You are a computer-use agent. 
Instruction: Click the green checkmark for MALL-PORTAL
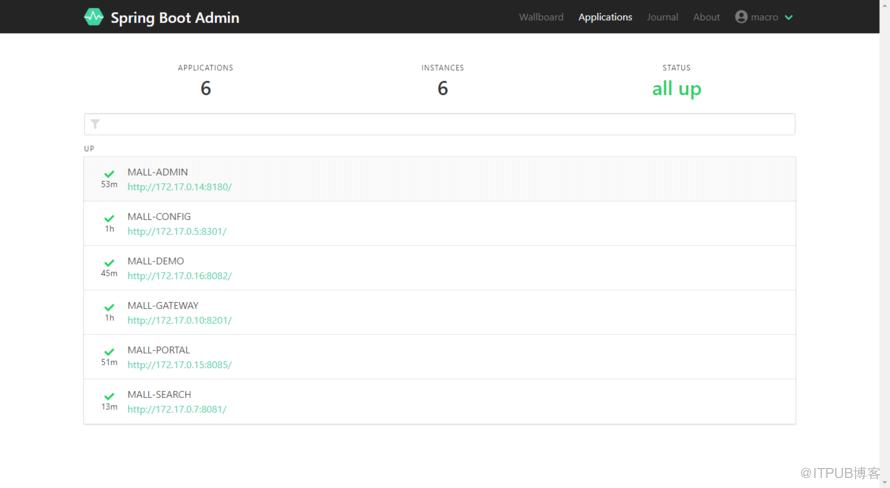pos(109,352)
